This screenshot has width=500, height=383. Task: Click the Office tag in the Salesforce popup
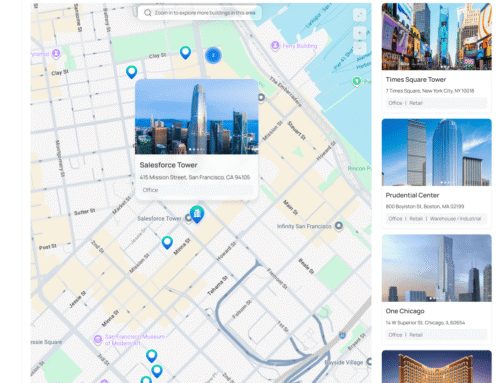tap(150, 190)
